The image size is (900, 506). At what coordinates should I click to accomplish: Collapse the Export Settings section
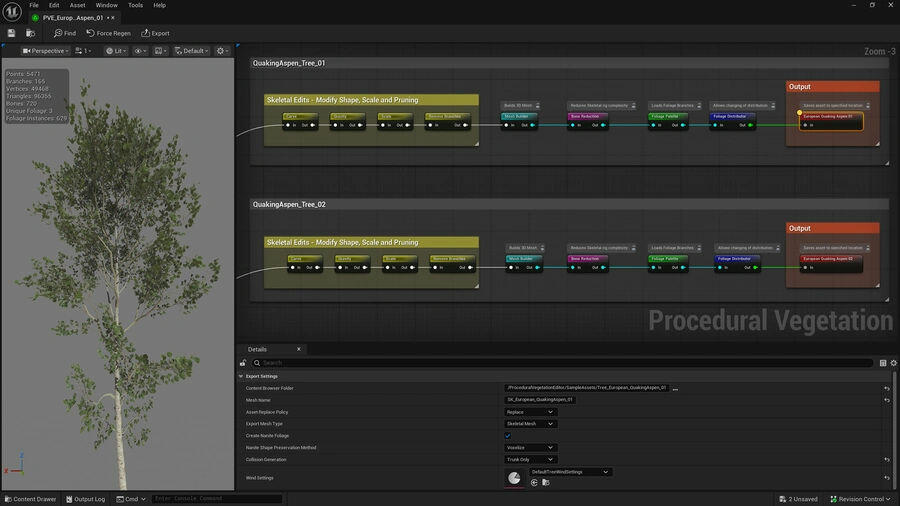pos(241,376)
